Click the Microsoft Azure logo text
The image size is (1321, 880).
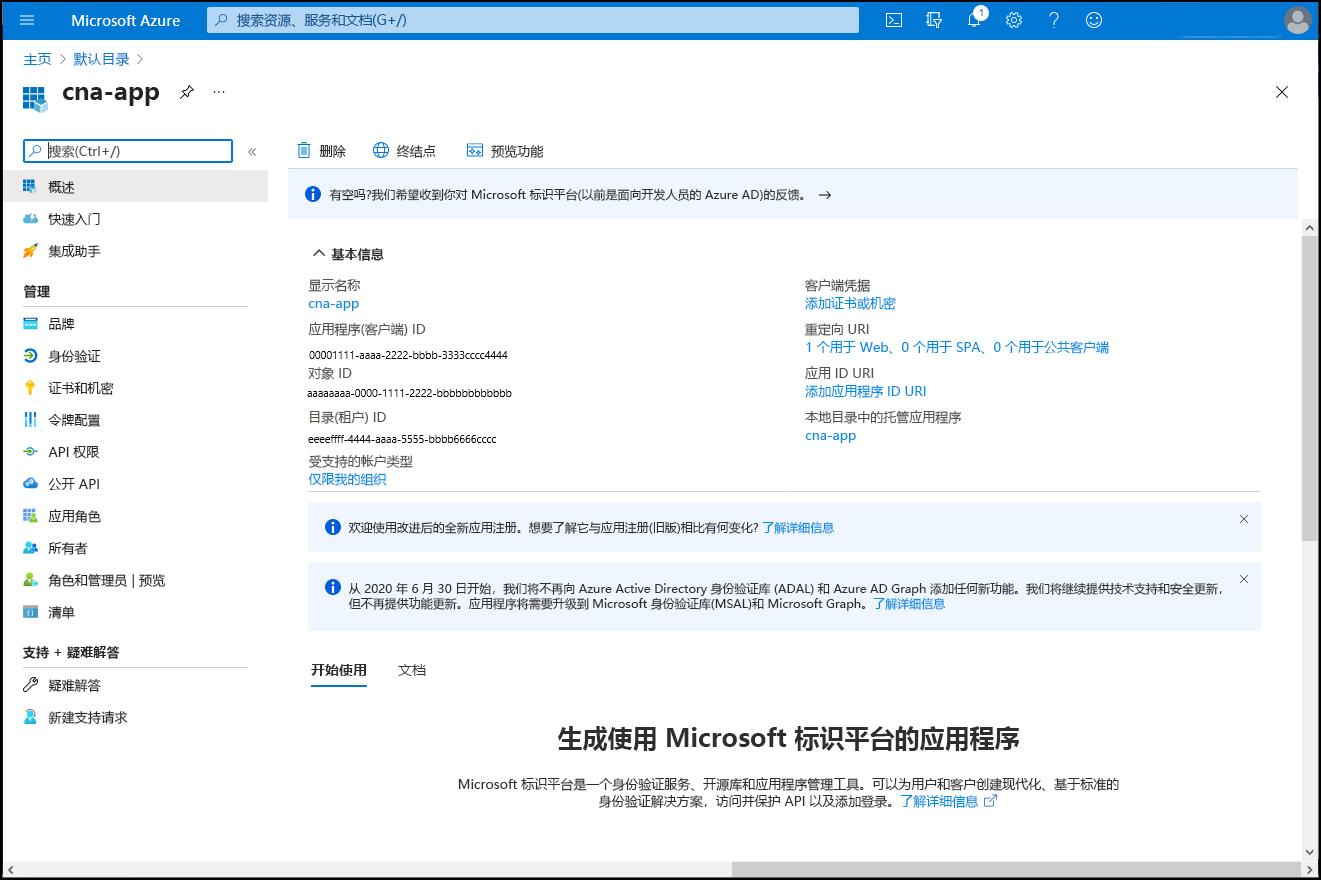pos(126,20)
